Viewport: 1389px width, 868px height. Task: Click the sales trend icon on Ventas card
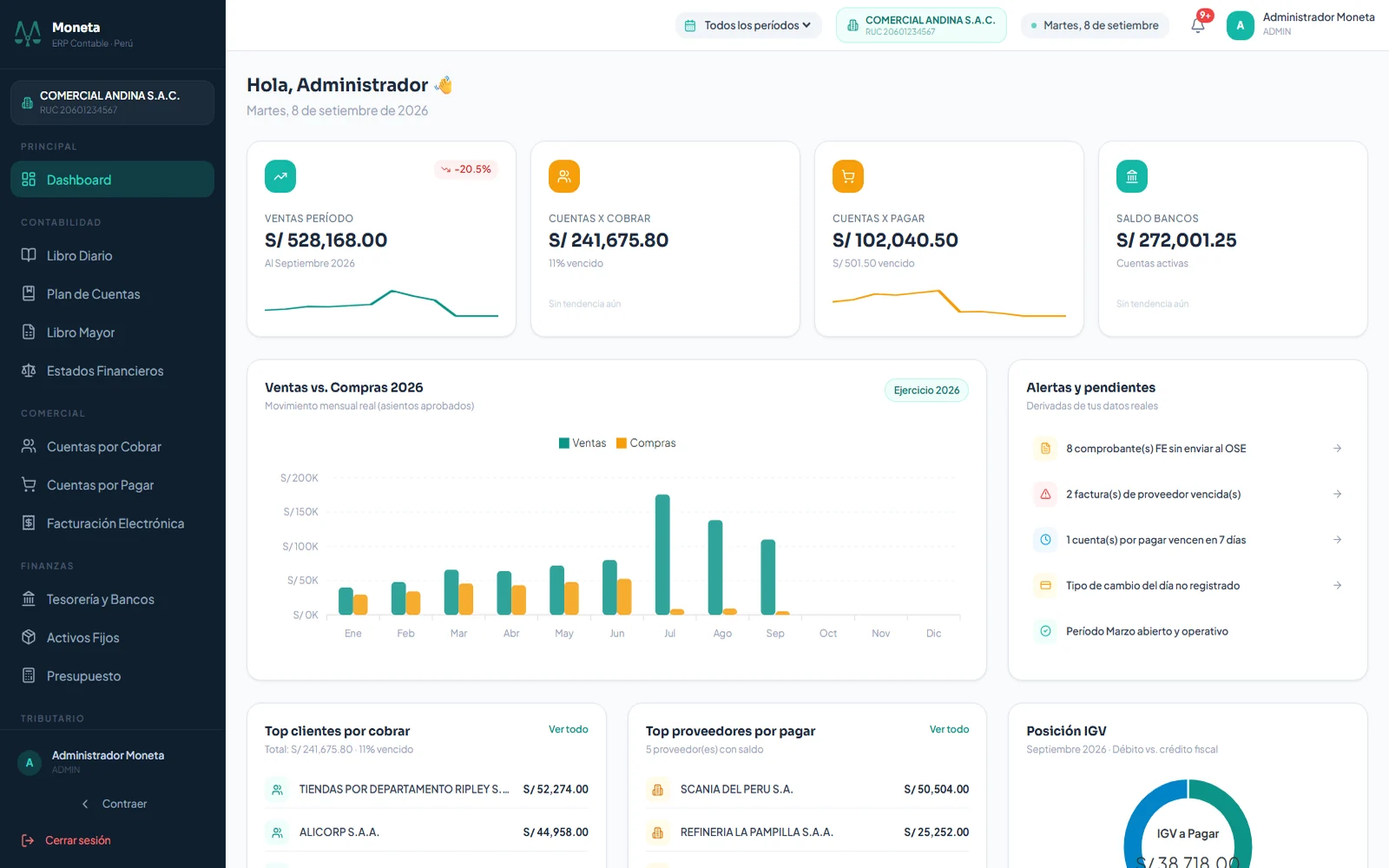[280, 176]
